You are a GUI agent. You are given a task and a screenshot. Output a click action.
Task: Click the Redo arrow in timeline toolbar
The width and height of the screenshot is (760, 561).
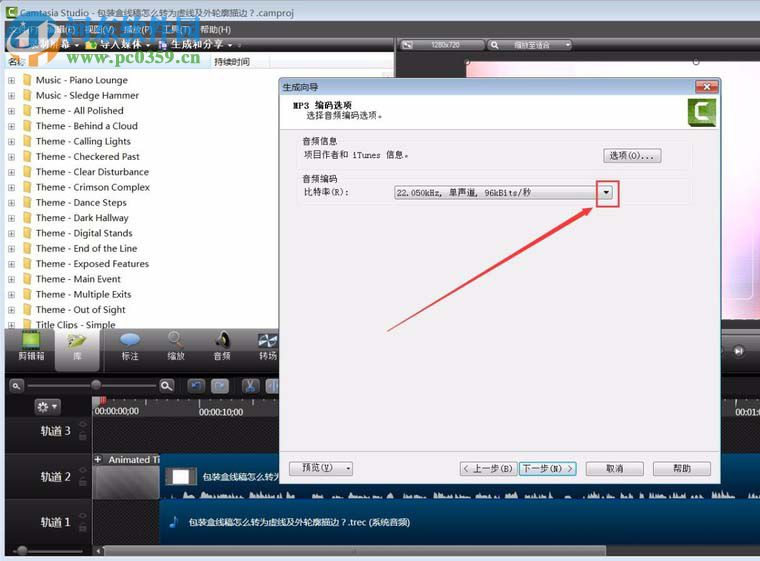220,386
